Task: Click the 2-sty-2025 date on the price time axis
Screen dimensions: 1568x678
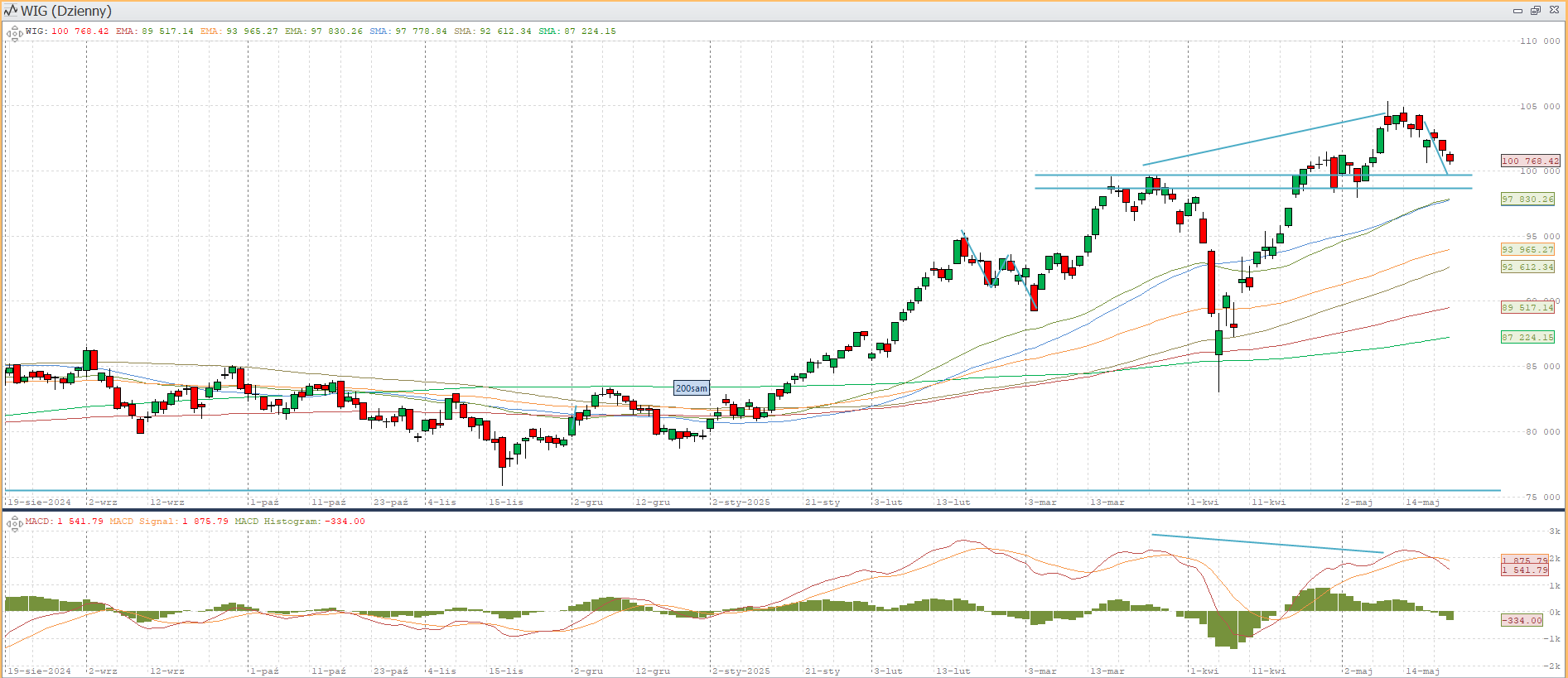Action: tap(741, 502)
